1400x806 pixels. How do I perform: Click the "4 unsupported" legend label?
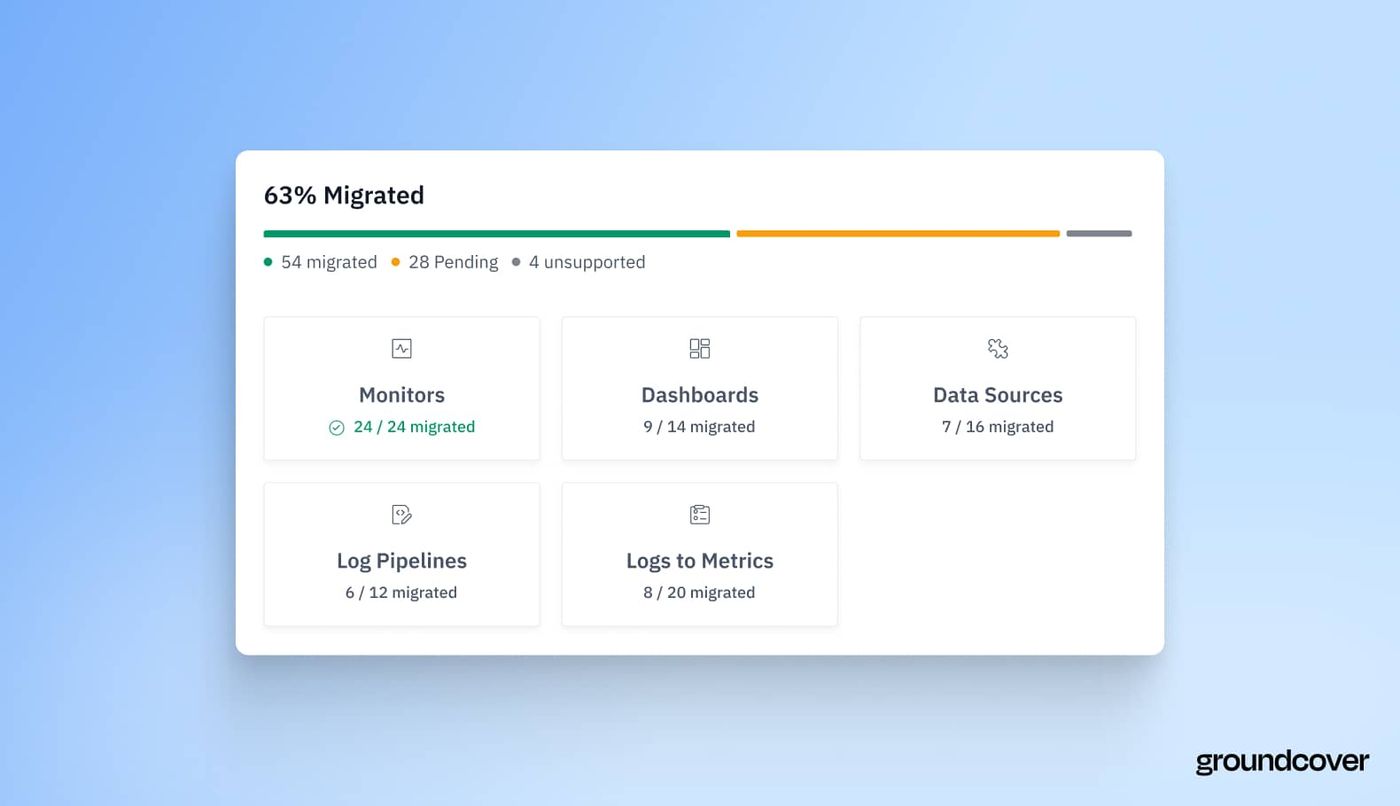pyautogui.click(x=587, y=262)
